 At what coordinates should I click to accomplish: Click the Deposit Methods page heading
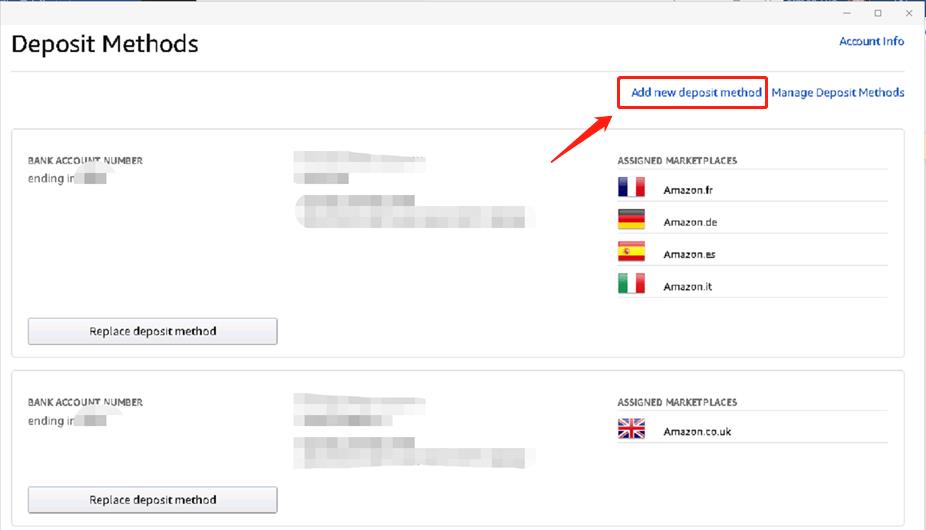coord(105,44)
